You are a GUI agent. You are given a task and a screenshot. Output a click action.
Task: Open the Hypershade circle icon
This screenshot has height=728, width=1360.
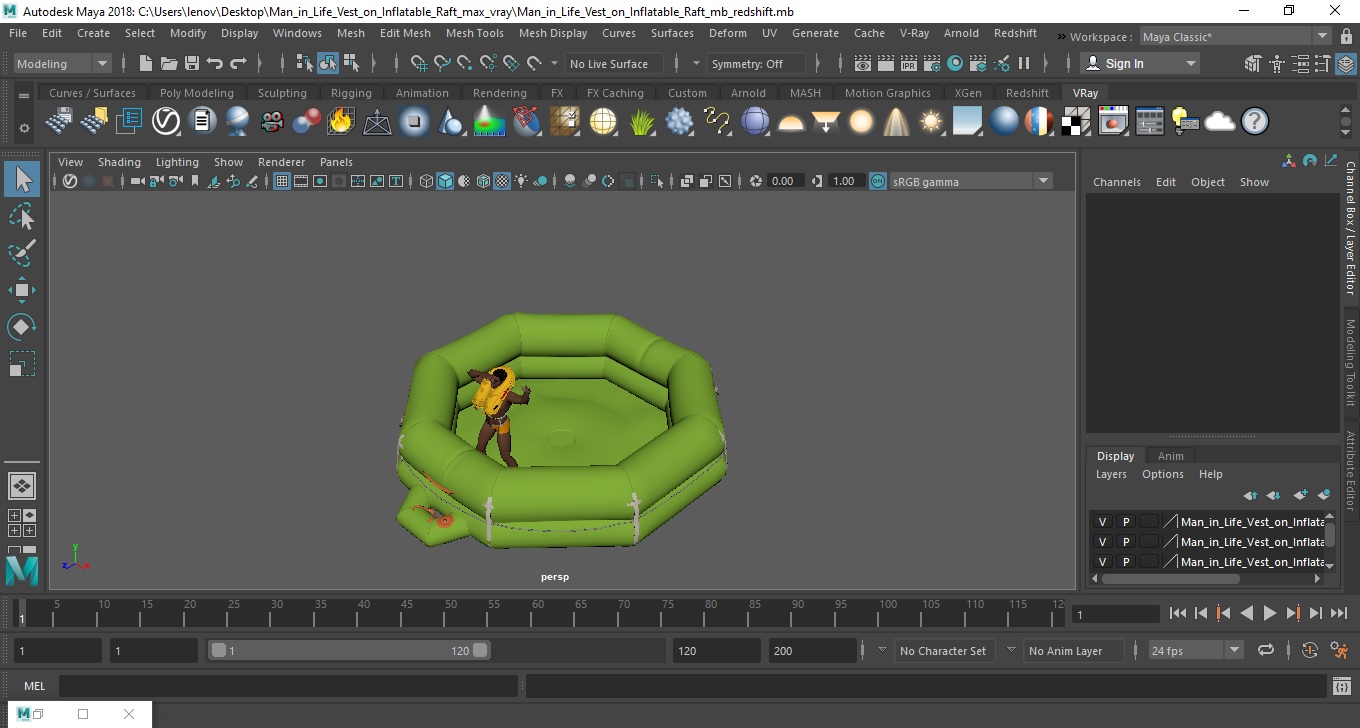[955, 63]
